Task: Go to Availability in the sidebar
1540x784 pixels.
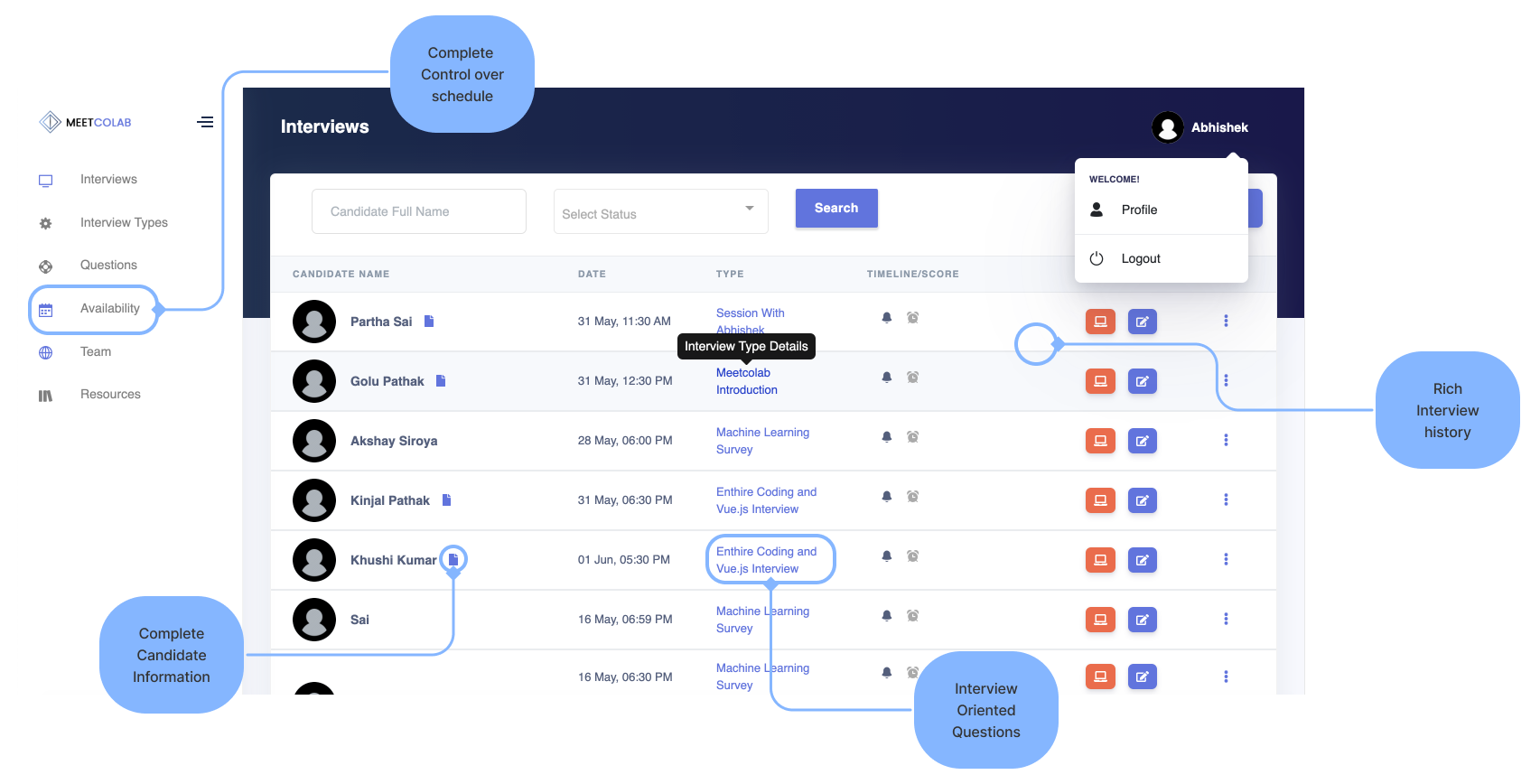Action: (109, 309)
